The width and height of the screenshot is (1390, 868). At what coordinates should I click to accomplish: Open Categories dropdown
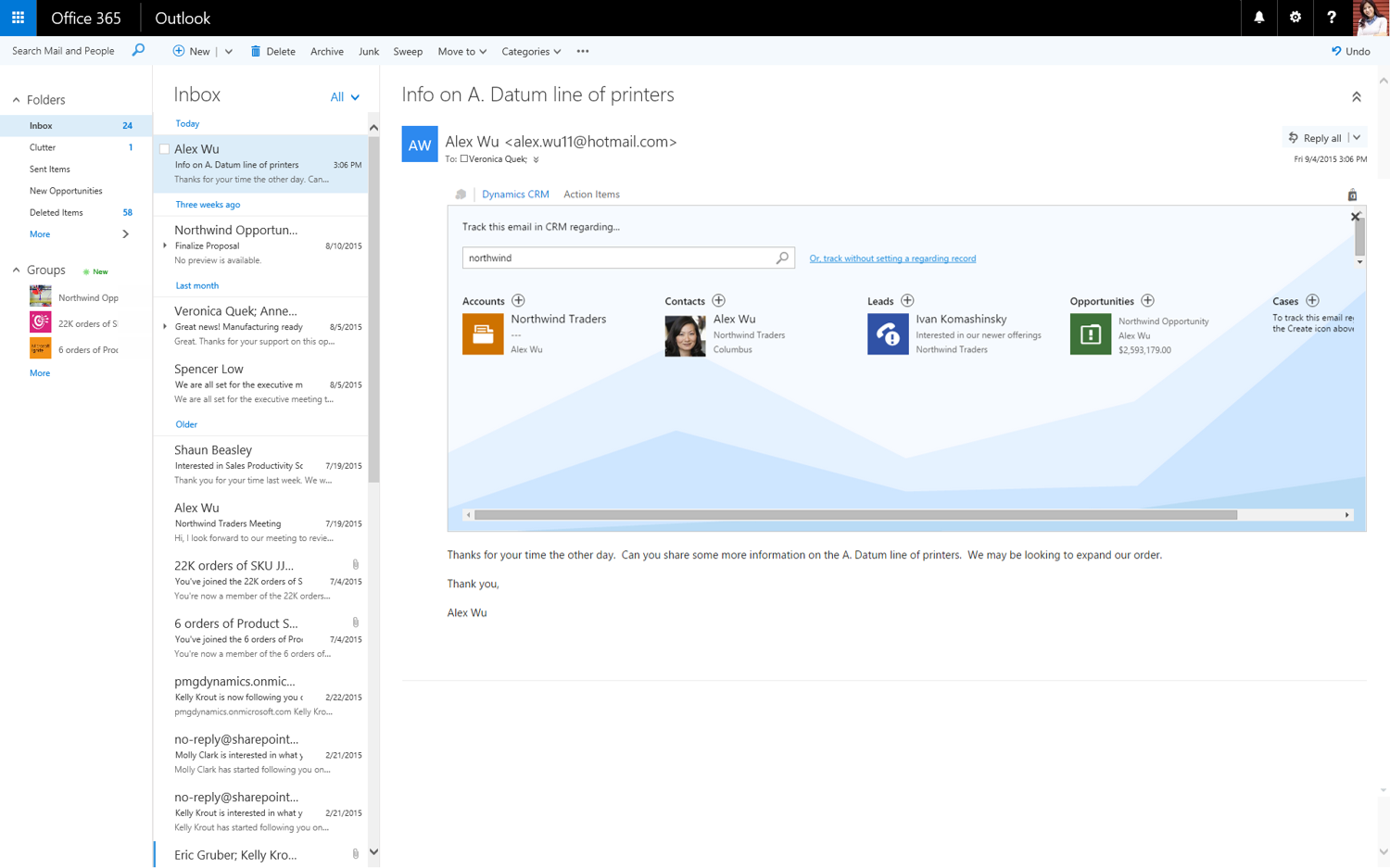pyautogui.click(x=531, y=51)
